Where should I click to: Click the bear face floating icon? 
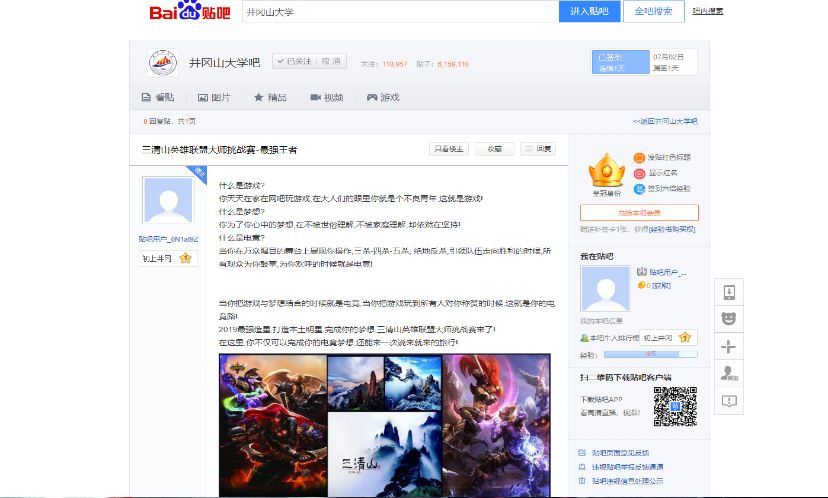(729, 319)
